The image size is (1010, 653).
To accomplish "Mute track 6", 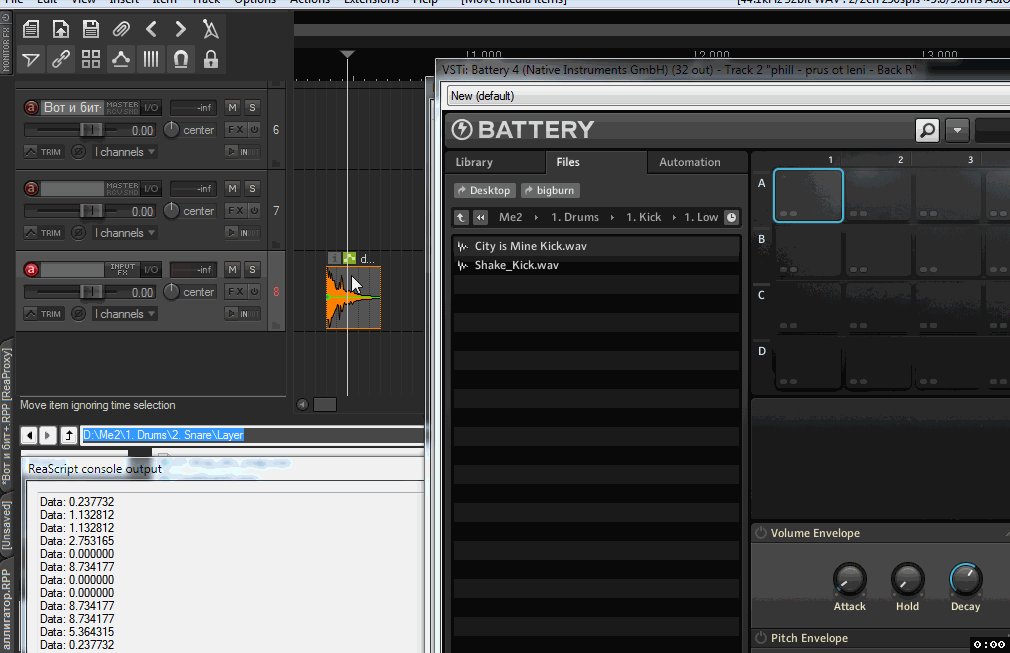I will [233, 108].
